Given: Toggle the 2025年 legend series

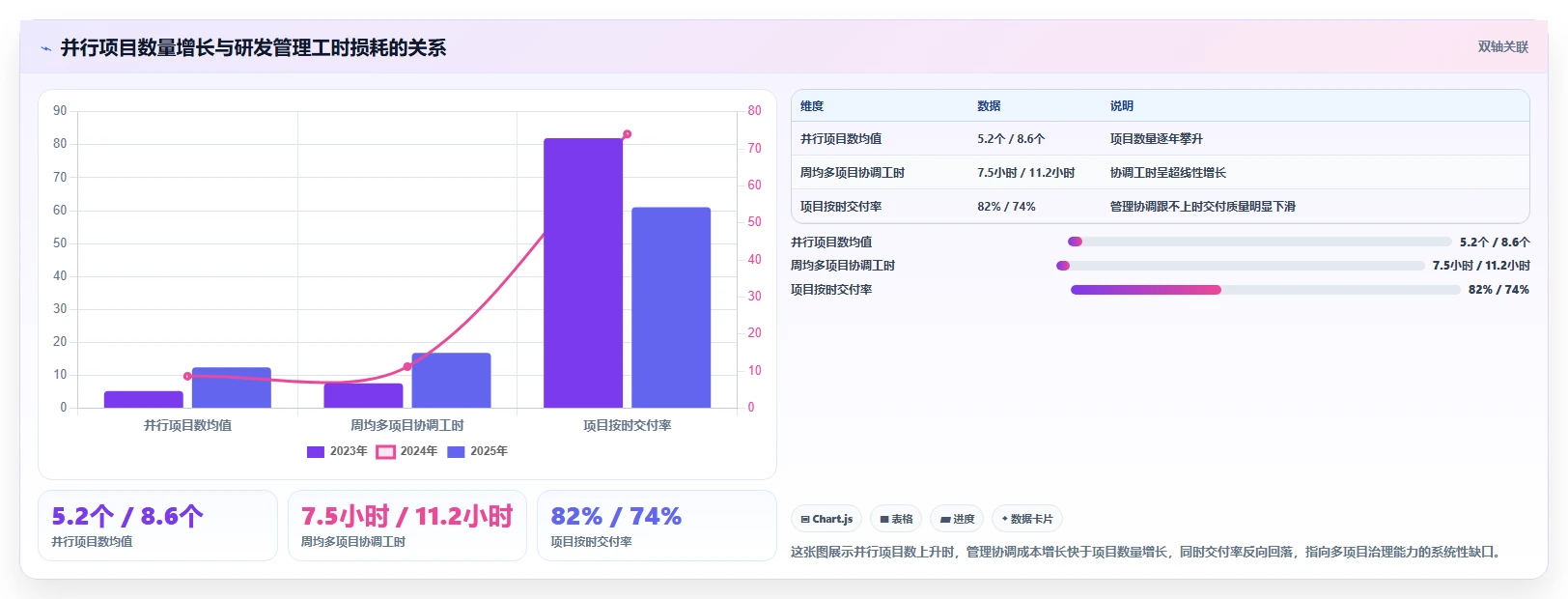Looking at the screenshot, I should coord(477,451).
